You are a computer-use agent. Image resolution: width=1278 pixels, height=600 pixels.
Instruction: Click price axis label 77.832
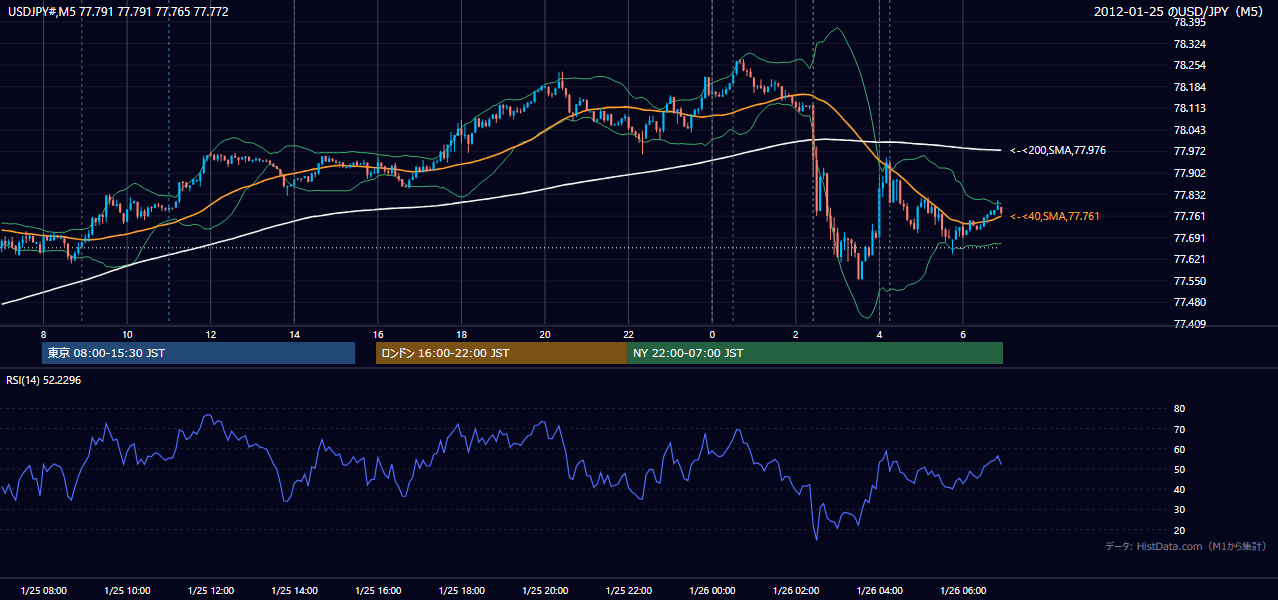coord(1192,195)
